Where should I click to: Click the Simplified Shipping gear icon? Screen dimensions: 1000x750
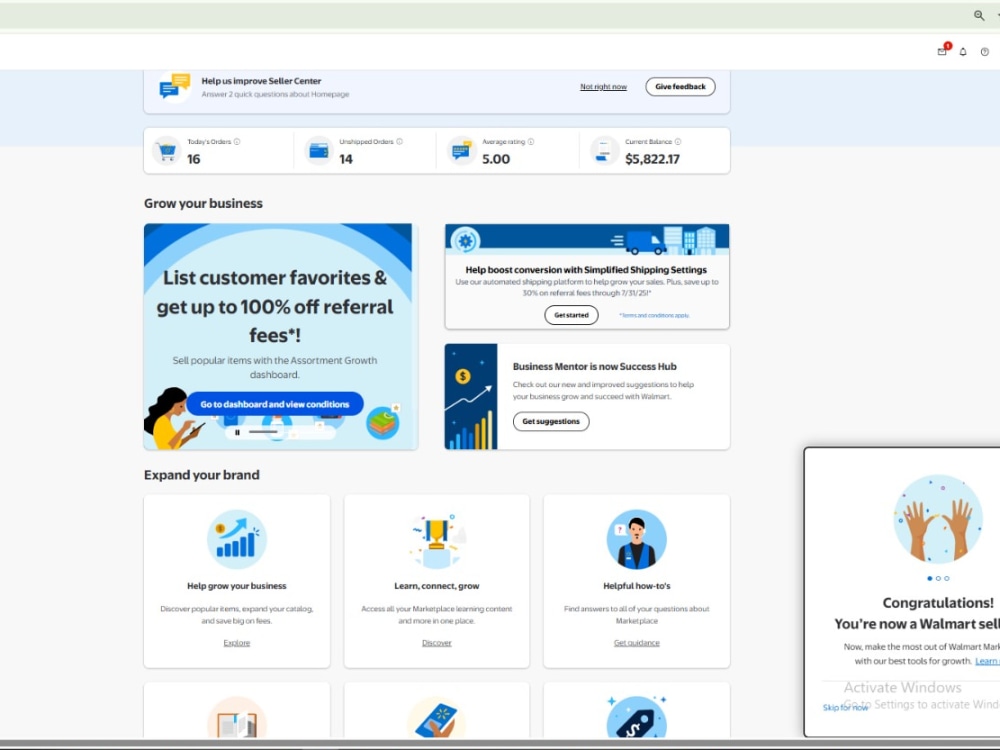(466, 241)
